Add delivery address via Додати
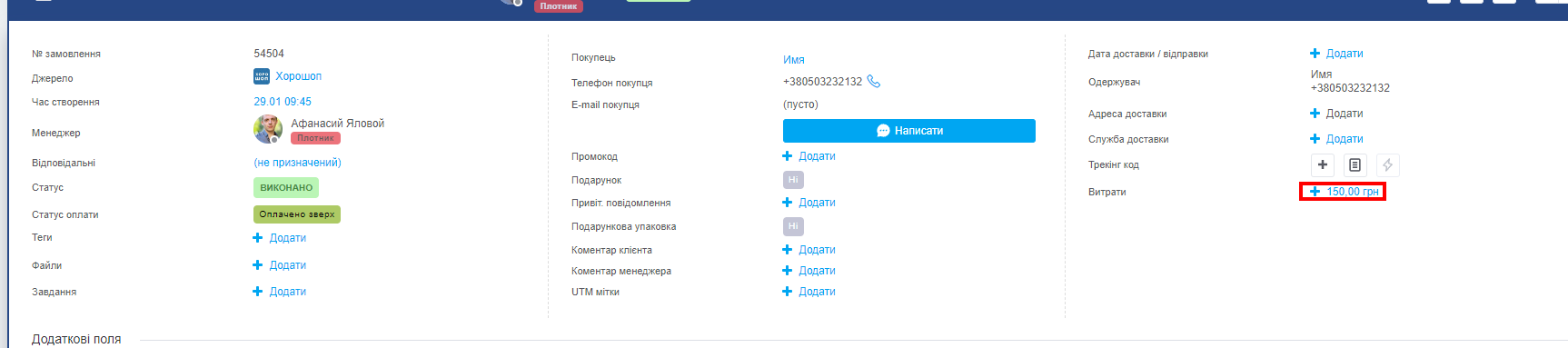 1345,114
